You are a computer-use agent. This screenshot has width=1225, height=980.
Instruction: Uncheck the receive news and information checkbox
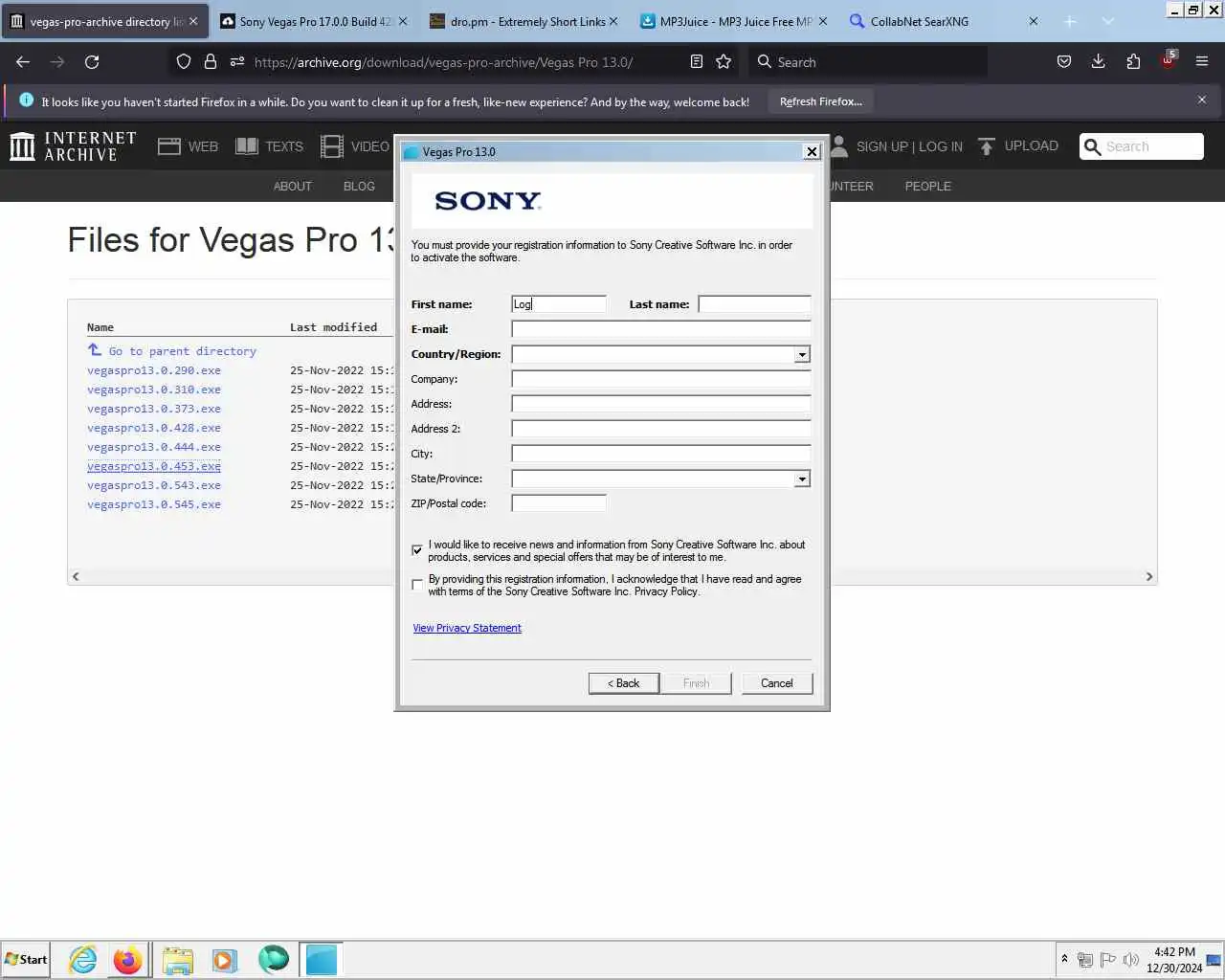417,550
